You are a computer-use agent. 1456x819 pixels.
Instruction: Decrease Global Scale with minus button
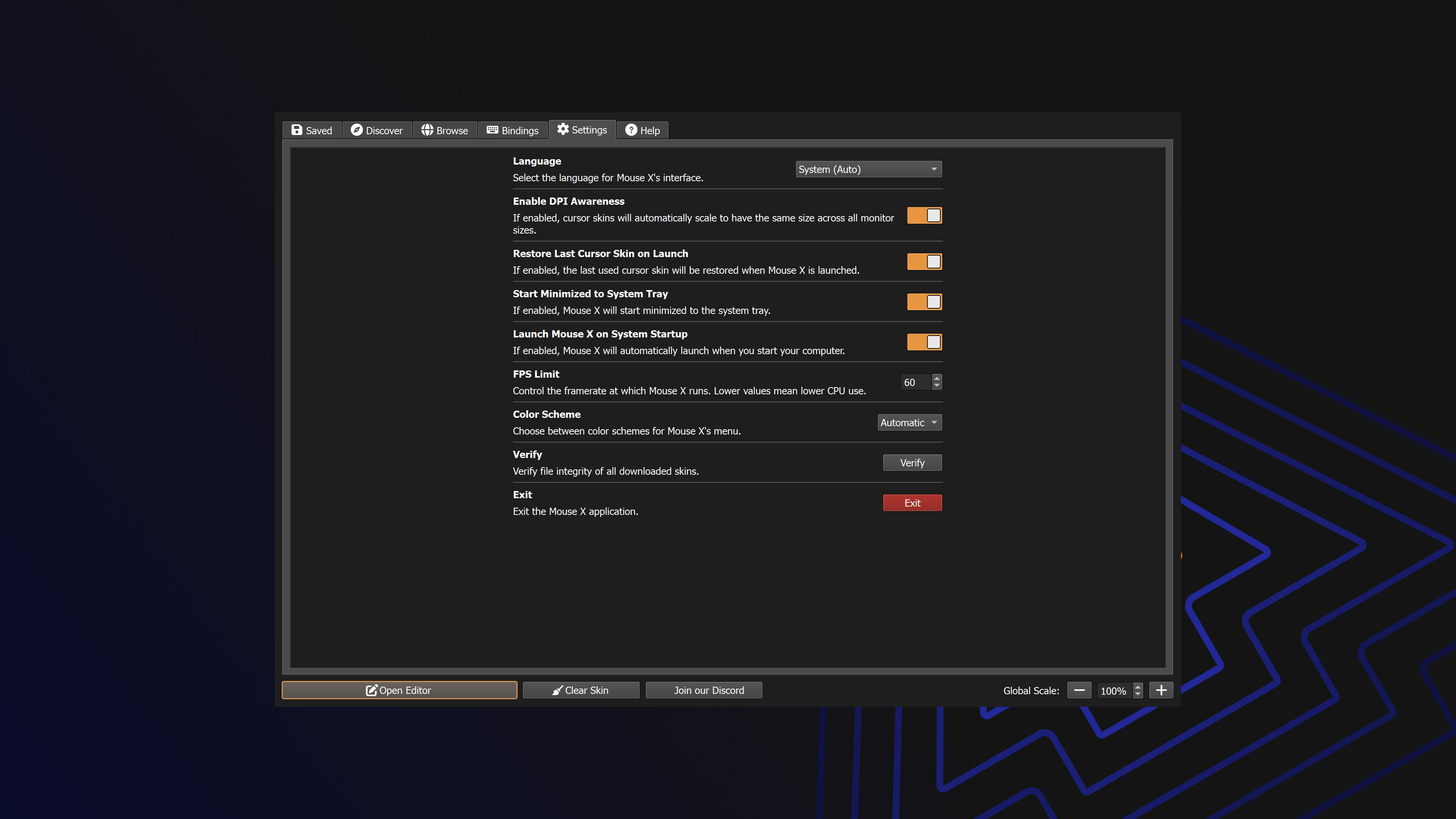point(1079,690)
